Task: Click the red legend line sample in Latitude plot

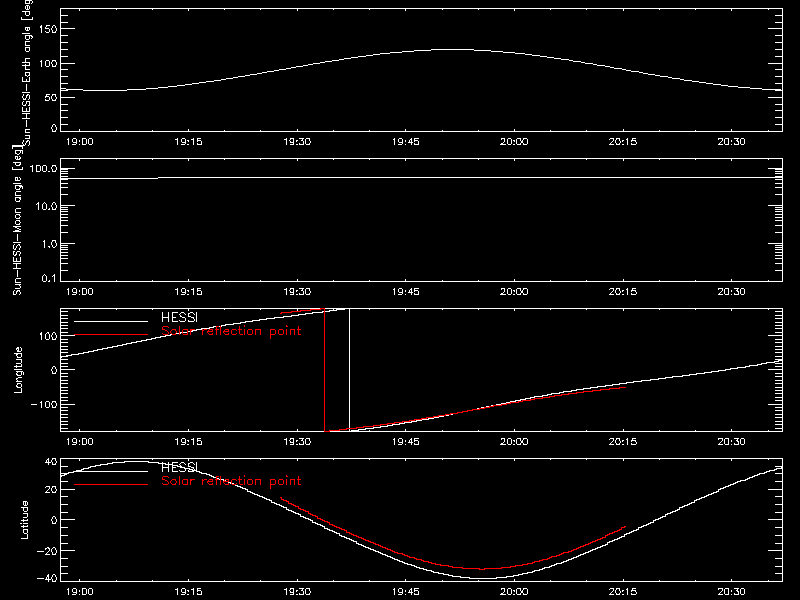Action: point(111,484)
